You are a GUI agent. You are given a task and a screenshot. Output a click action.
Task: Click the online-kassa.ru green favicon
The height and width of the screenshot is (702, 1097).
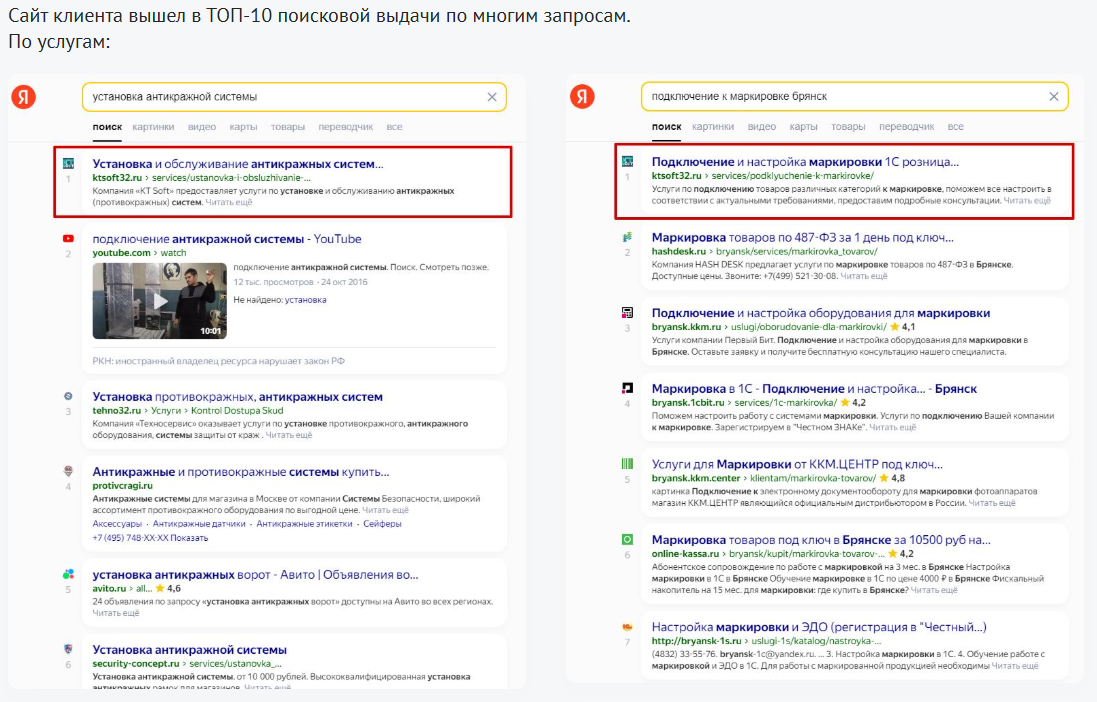coord(628,540)
